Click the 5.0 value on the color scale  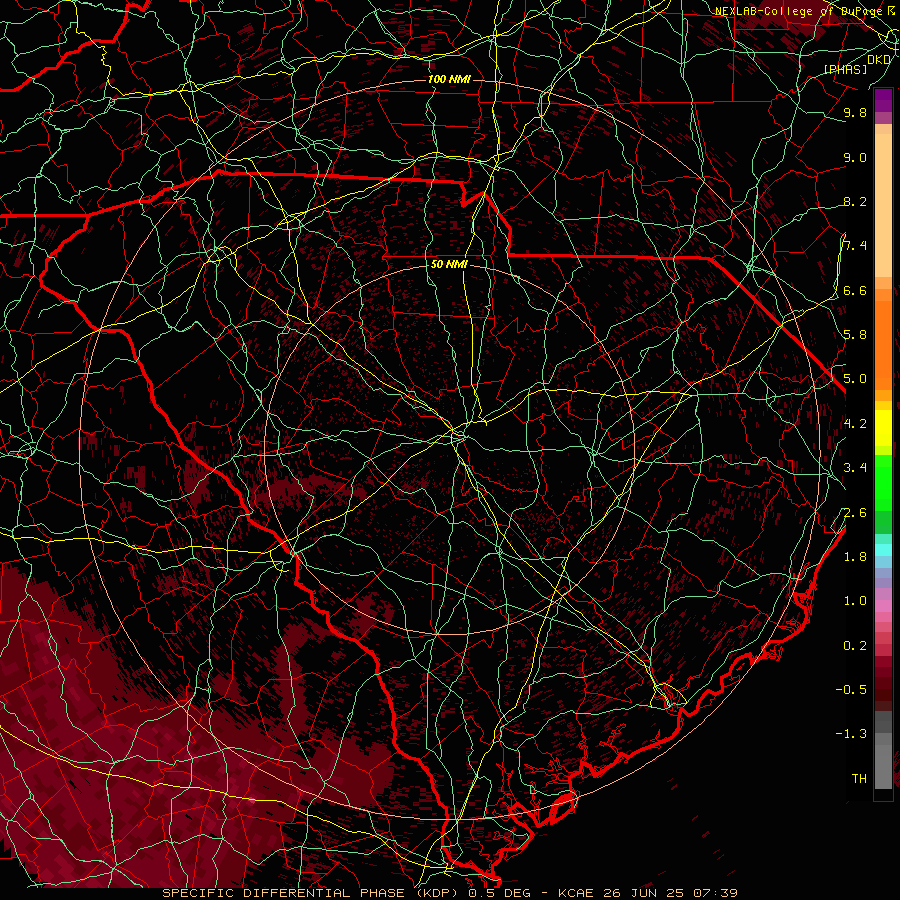coord(855,379)
